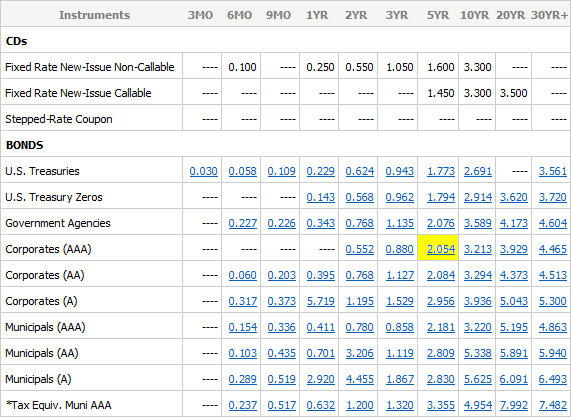Open the U.S. Treasuries 10YR yield 2.691
Image resolution: width=571 pixels, height=417 pixels.
478,171
